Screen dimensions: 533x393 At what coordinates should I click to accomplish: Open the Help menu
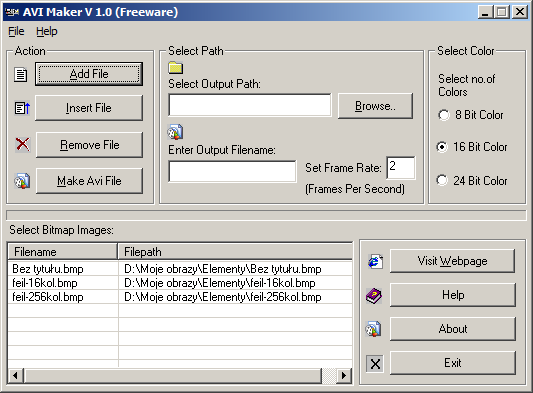click(47, 31)
